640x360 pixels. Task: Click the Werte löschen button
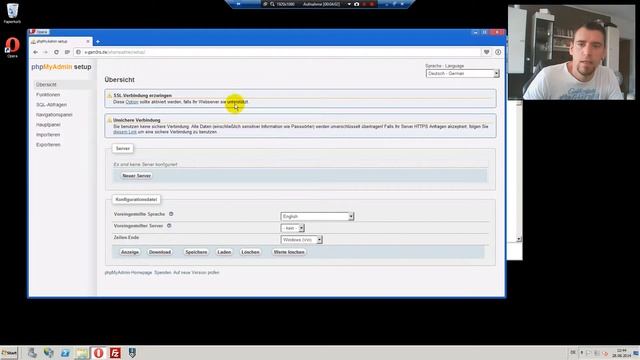coord(289,252)
